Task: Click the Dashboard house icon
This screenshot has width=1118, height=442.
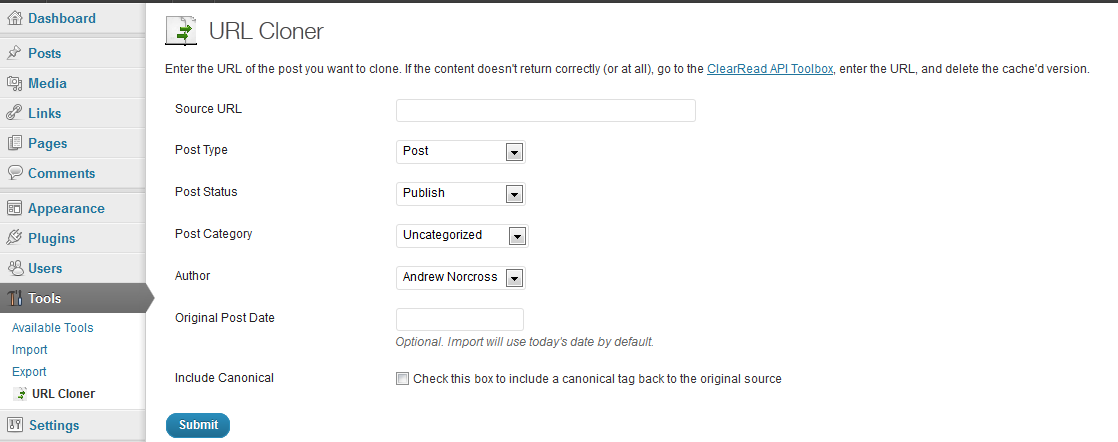Action: [14, 18]
